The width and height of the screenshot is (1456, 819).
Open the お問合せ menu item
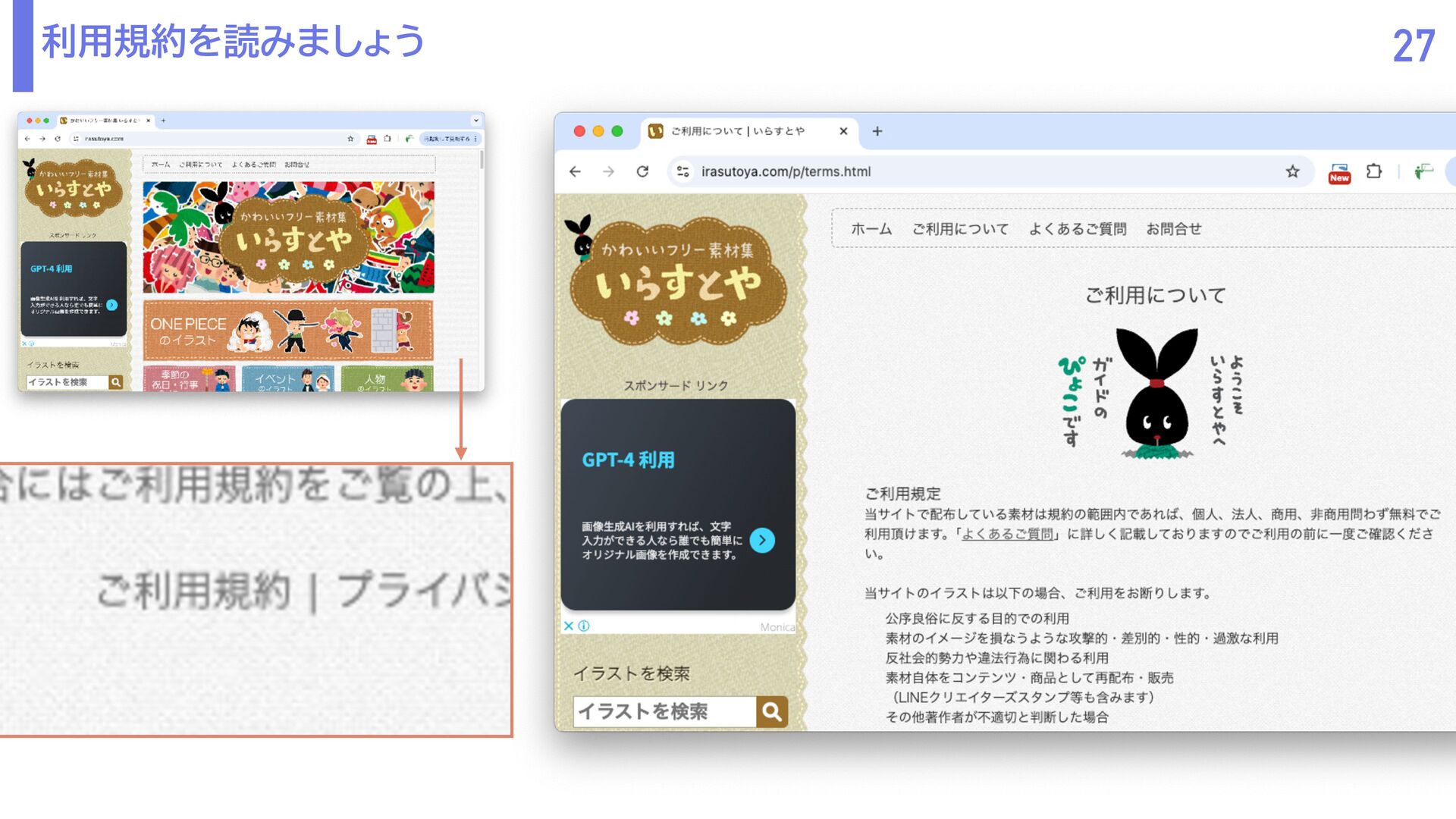tap(1173, 229)
